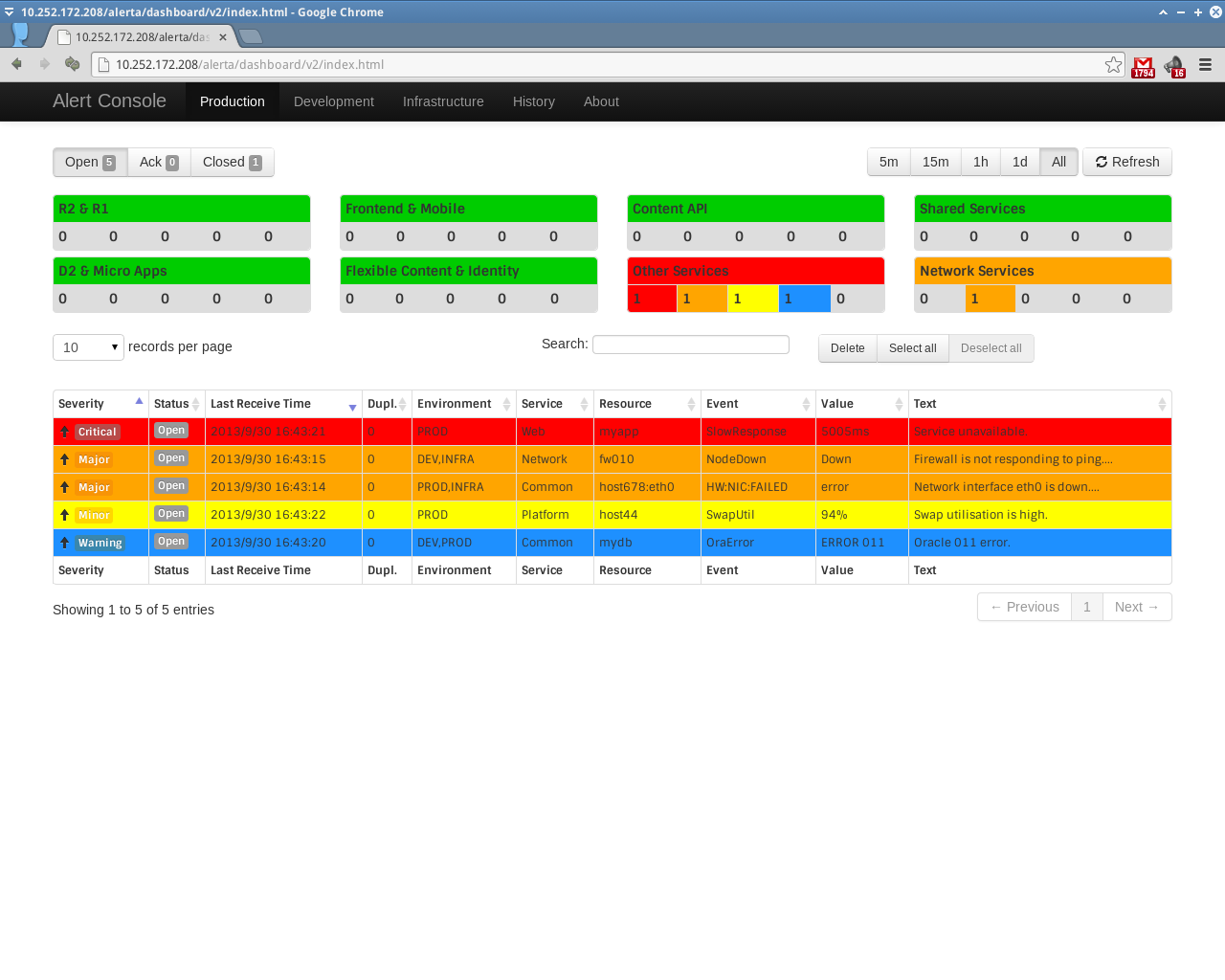This screenshot has width=1225, height=980.
Task: Click the Delete button
Action: tap(848, 348)
